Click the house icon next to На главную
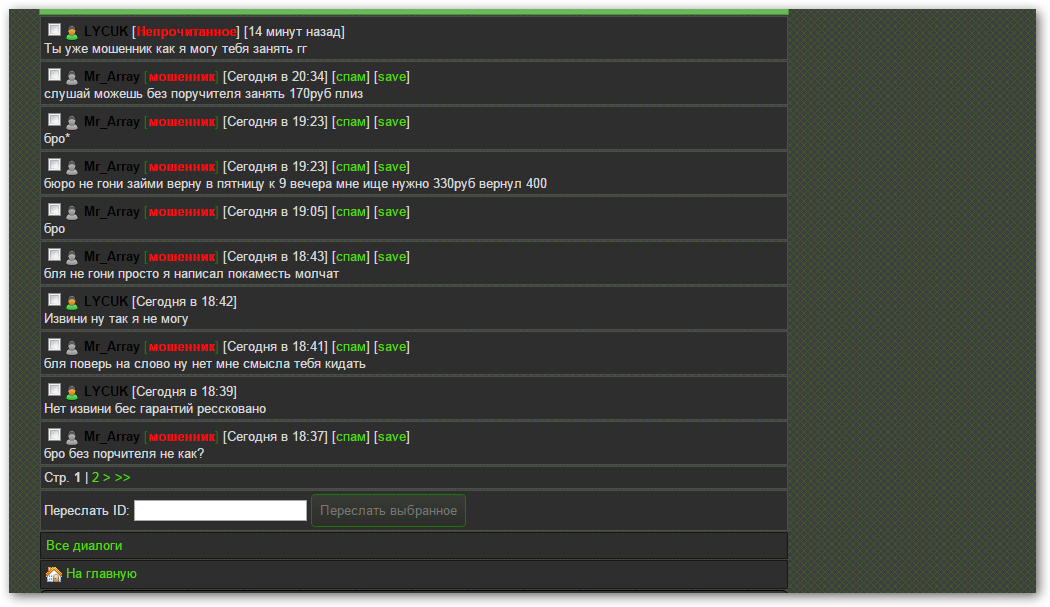 point(54,574)
